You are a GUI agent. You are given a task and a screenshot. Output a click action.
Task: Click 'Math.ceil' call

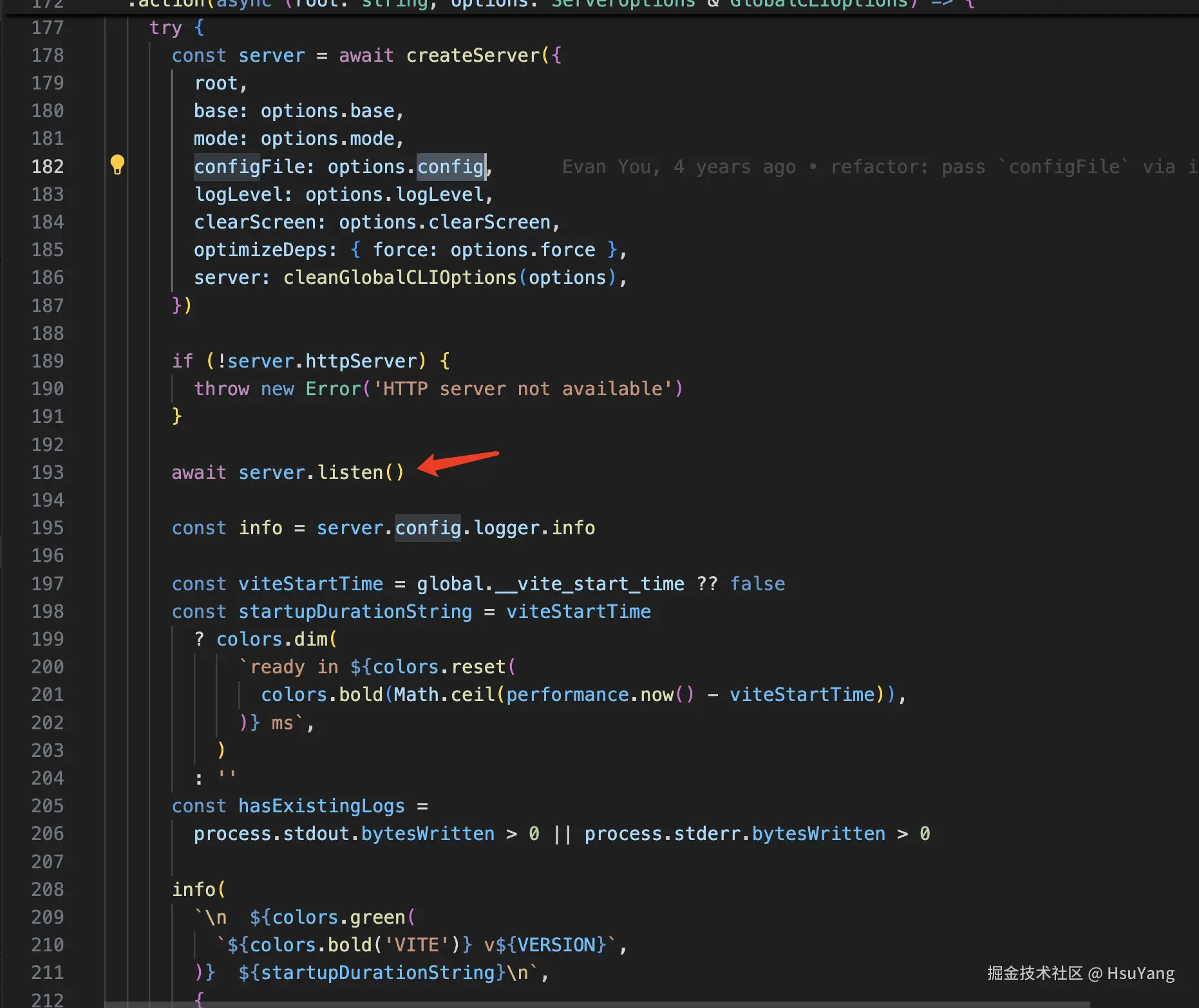(444, 695)
